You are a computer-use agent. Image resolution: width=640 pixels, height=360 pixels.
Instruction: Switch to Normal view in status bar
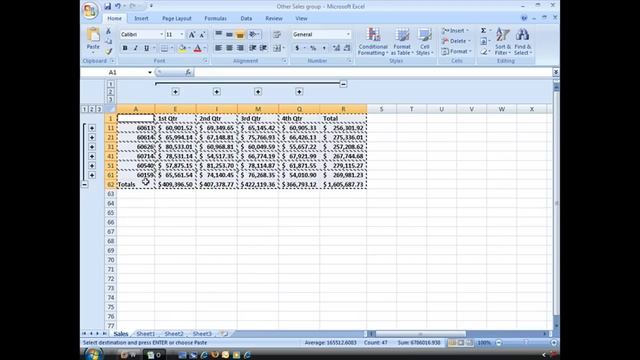point(452,343)
